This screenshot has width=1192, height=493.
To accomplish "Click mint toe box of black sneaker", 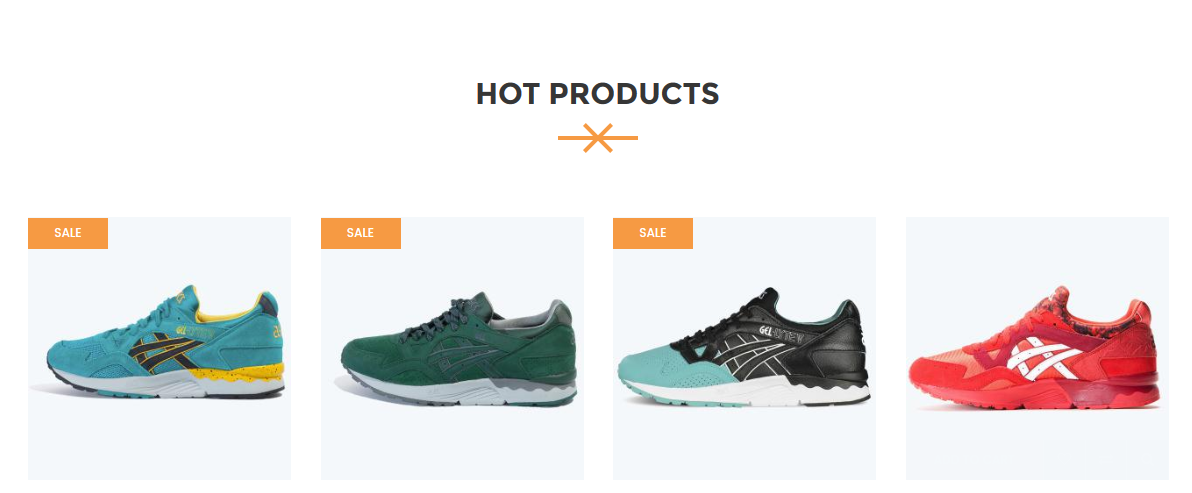I will pyautogui.click(x=654, y=367).
